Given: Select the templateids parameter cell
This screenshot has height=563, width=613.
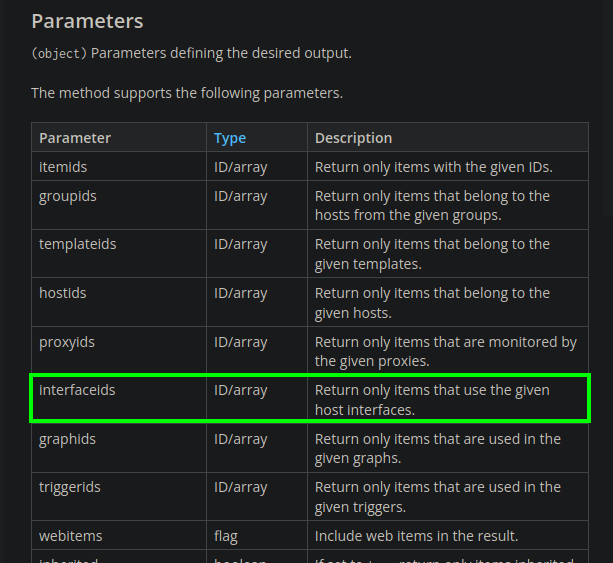Looking at the screenshot, I should click(x=78, y=244).
